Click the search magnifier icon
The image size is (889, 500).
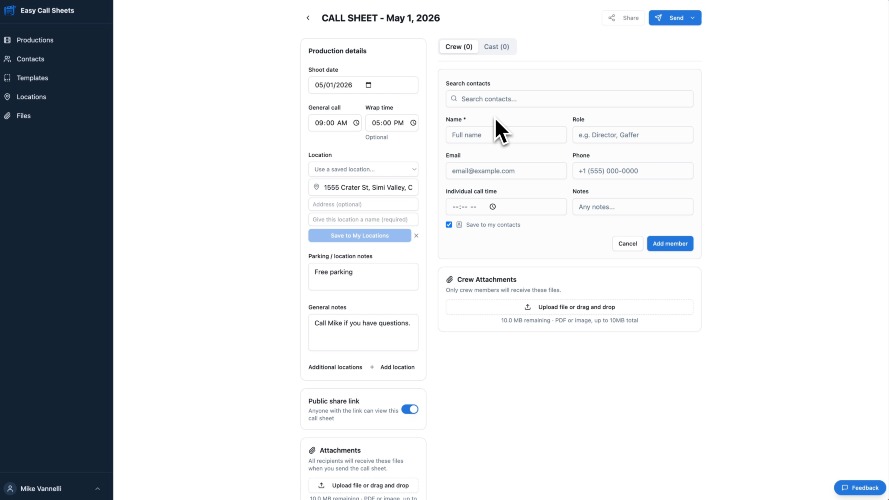tap(454, 99)
